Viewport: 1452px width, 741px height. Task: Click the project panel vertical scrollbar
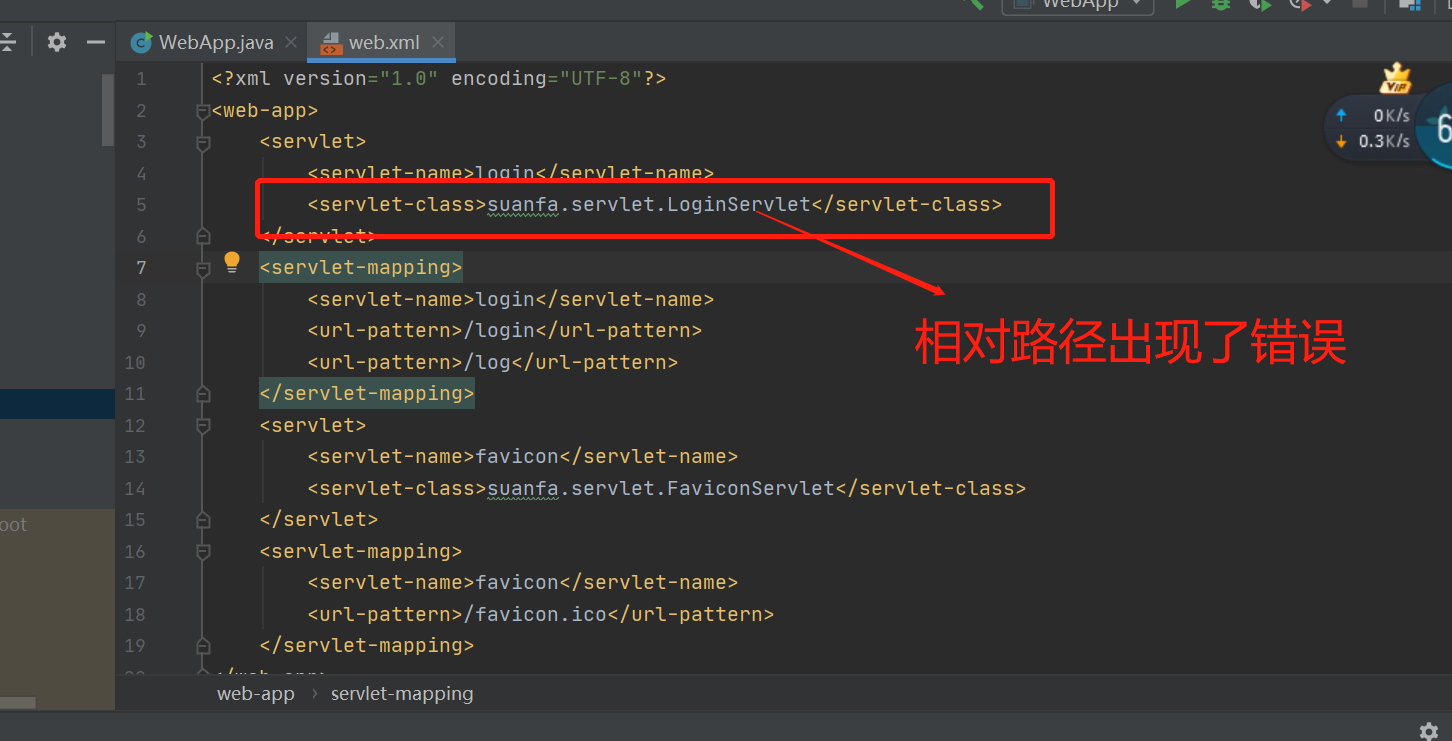(108, 110)
